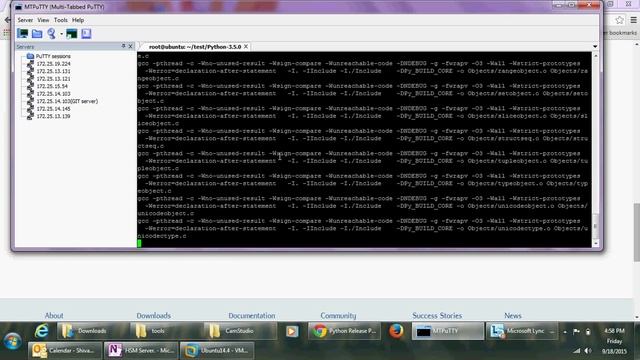Select server 172.25.13.121
Screen dimensions: 640x360
(53, 79)
